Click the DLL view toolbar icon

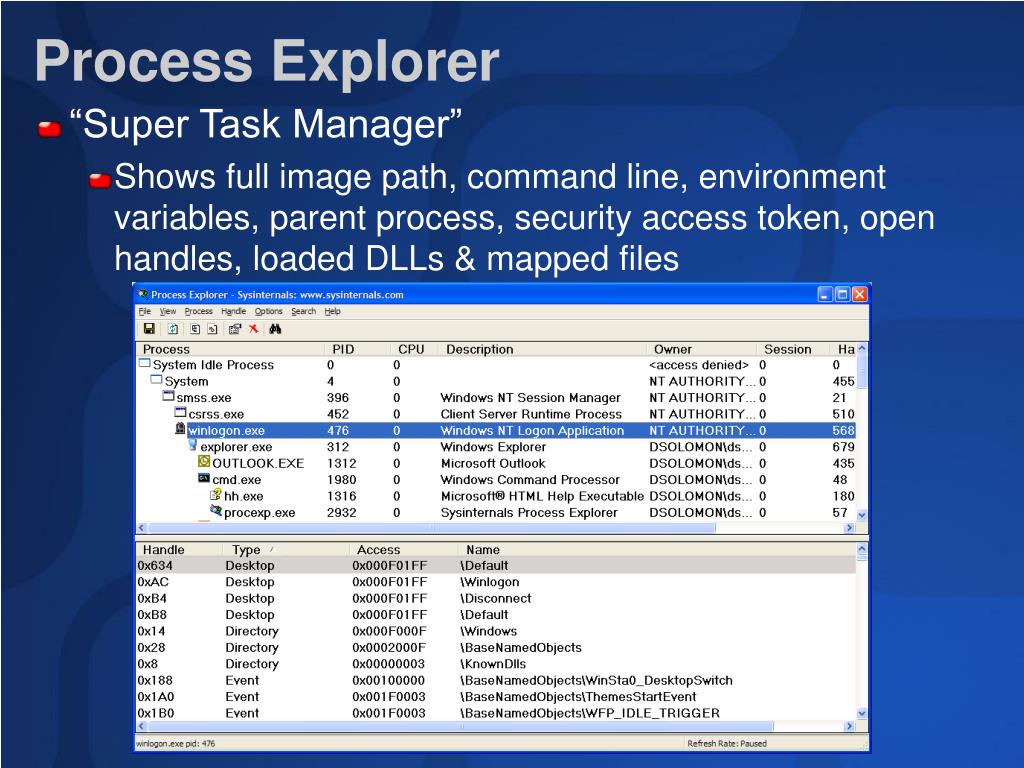click(x=195, y=329)
